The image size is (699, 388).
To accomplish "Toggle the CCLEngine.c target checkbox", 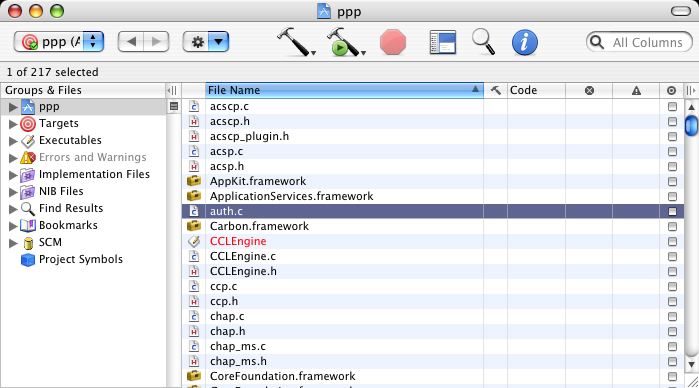I will point(672,256).
